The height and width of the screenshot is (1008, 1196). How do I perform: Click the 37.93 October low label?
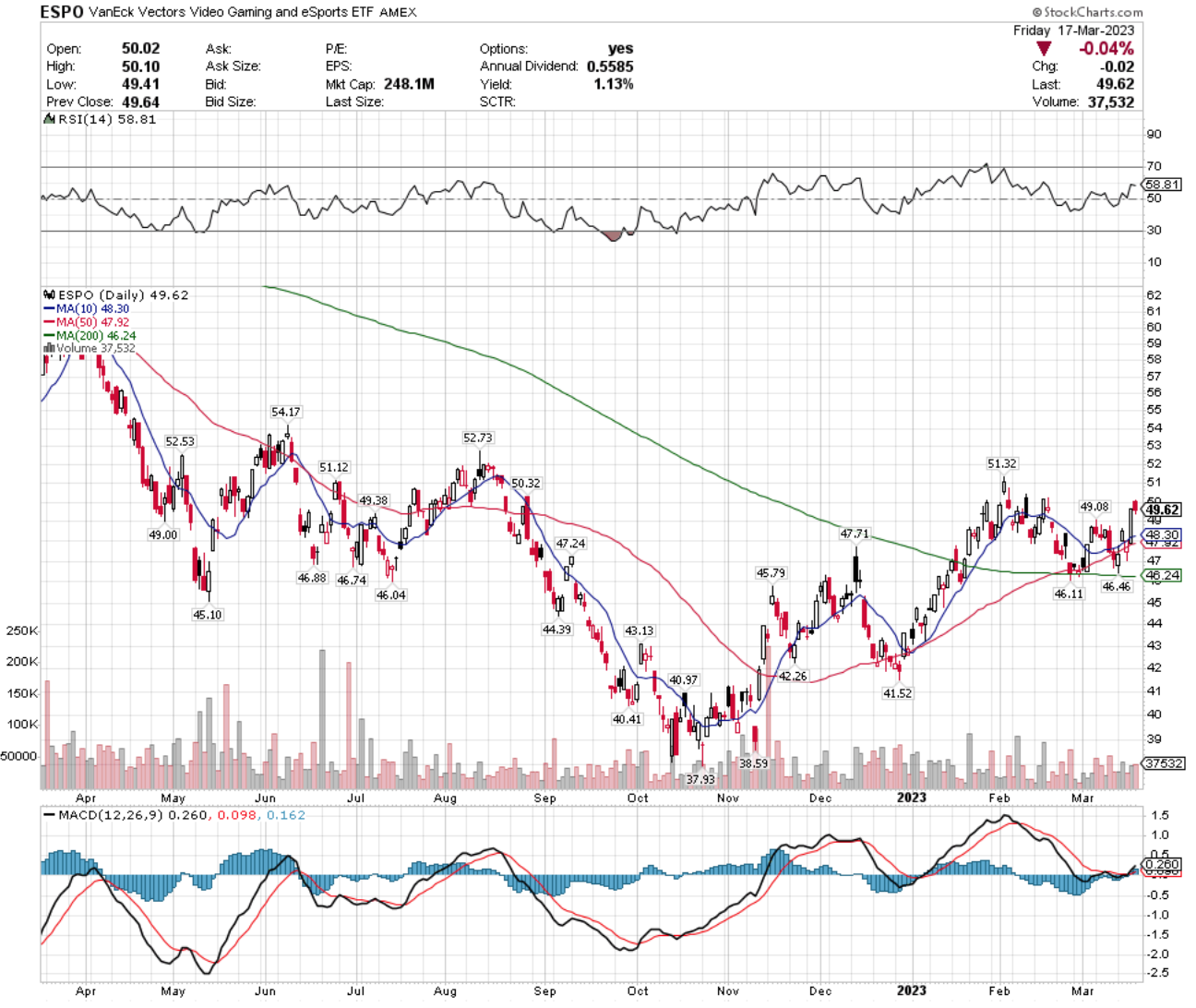tap(700, 780)
